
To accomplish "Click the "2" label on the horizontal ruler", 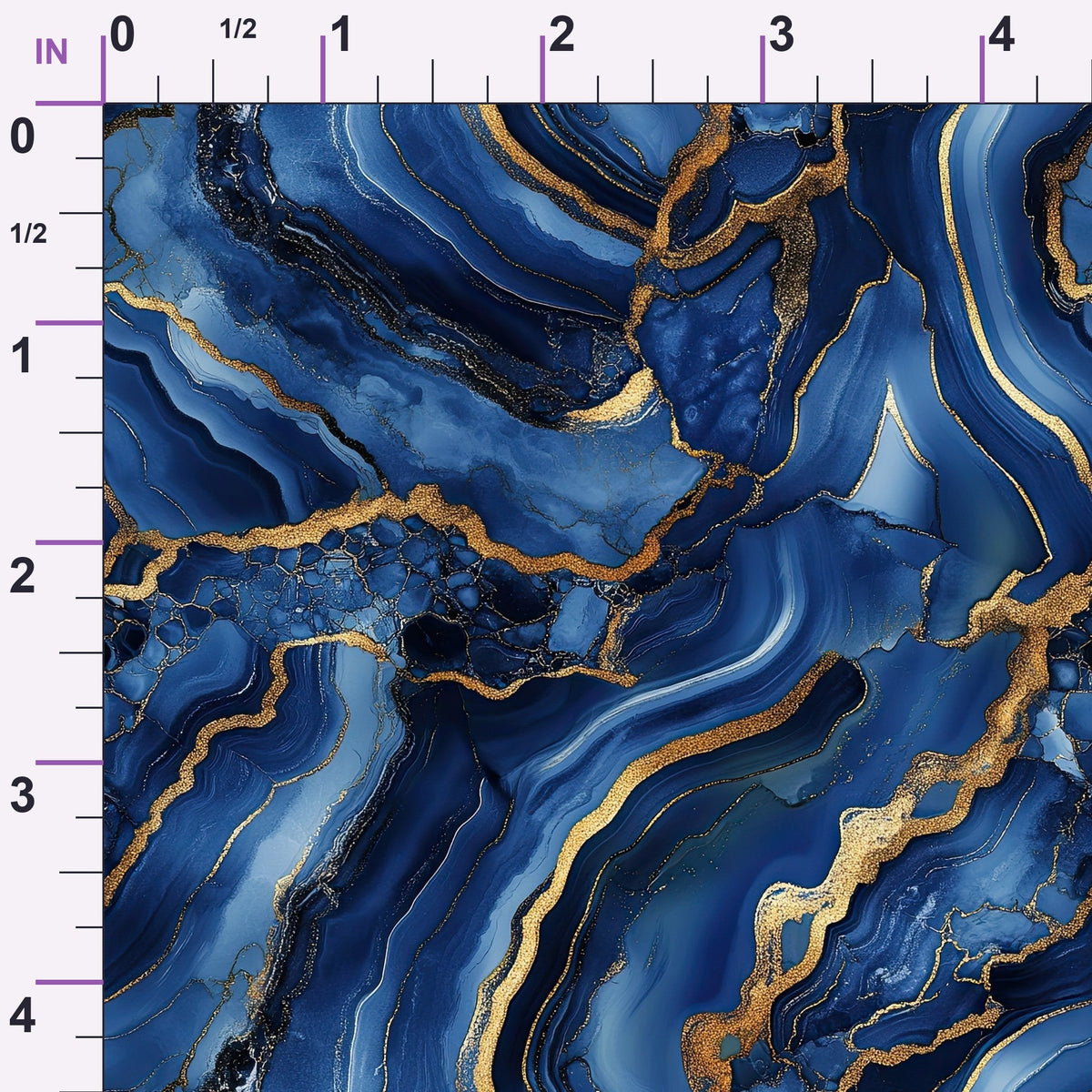I will pos(561,35).
